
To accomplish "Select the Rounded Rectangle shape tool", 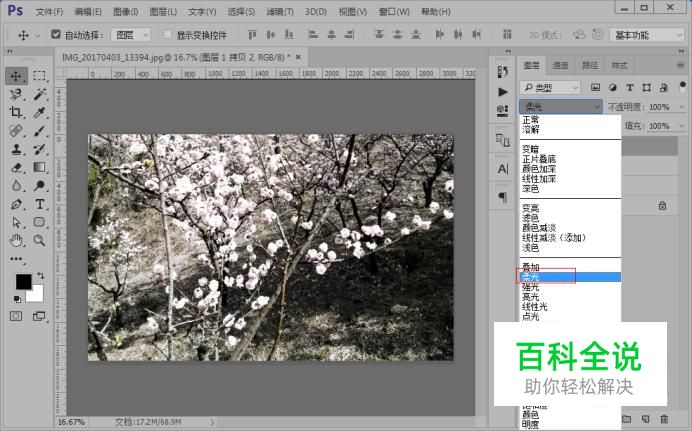I will (x=39, y=222).
